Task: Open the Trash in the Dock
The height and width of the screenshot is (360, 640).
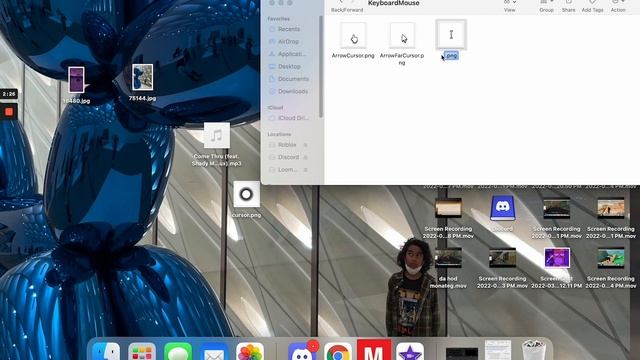Action: pyautogui.click(x=533, y=351)
